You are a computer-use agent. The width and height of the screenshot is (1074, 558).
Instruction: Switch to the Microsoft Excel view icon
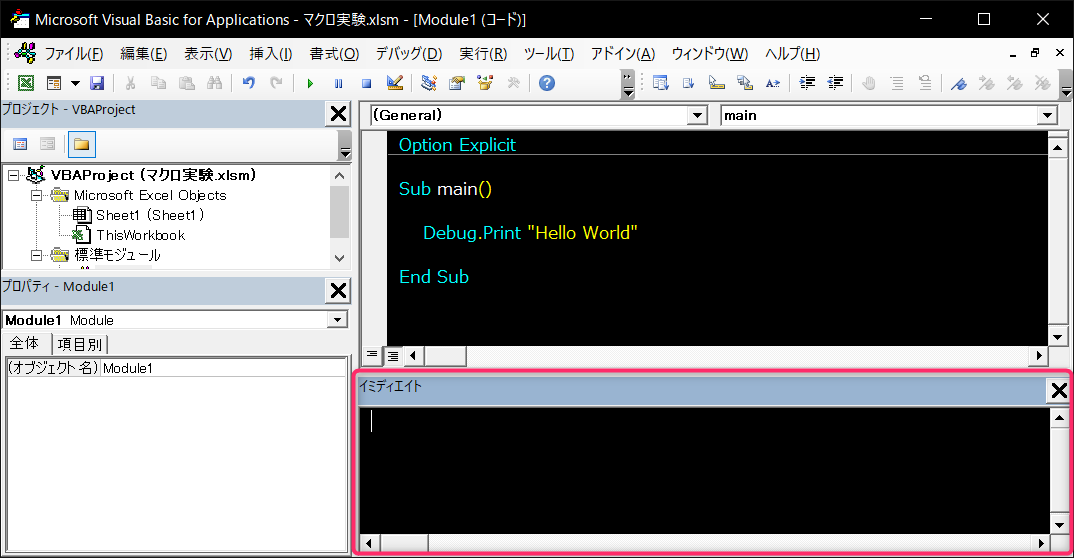26,84
